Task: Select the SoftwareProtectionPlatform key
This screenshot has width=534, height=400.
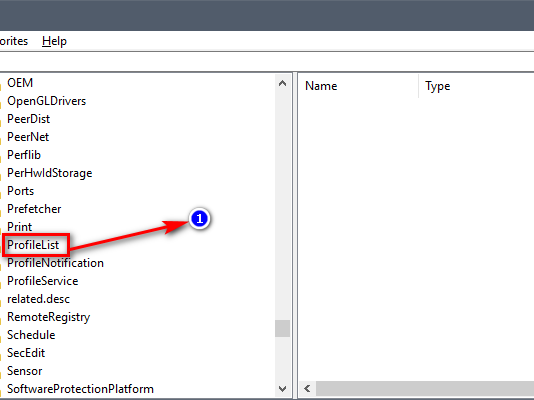Action: pos(80,389)
